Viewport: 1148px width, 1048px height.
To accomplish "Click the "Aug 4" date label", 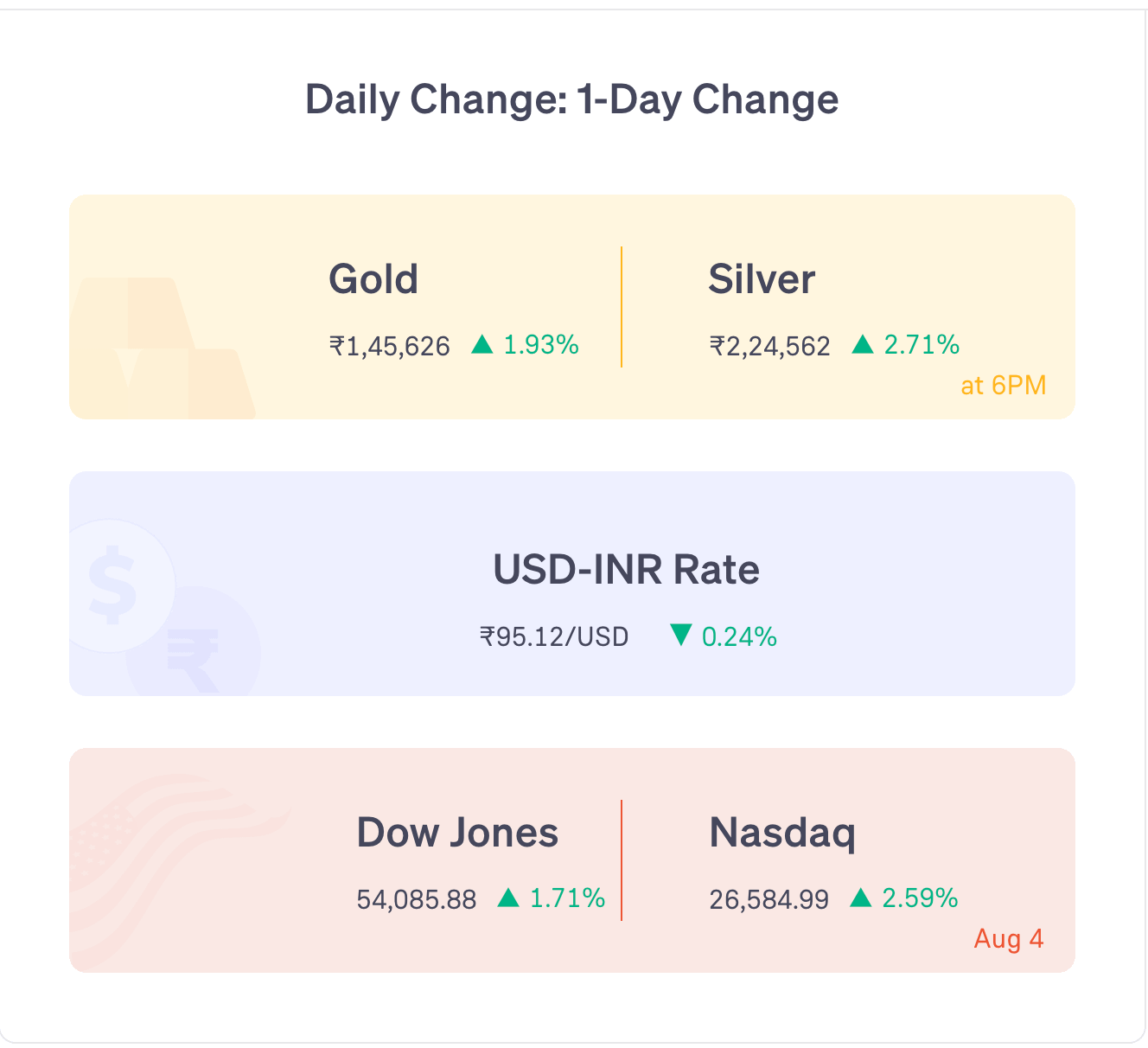I will [x=1009, y=939].
